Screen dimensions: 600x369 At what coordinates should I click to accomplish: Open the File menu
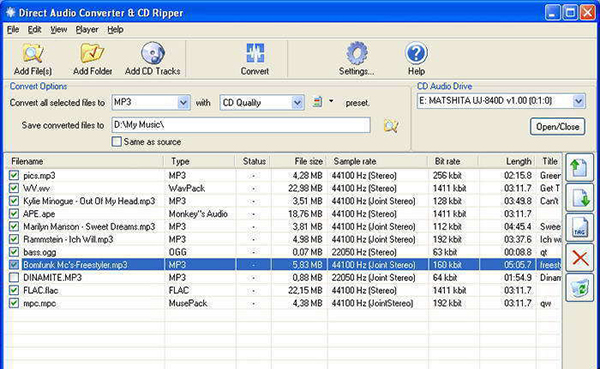click(x=13, y=29)
